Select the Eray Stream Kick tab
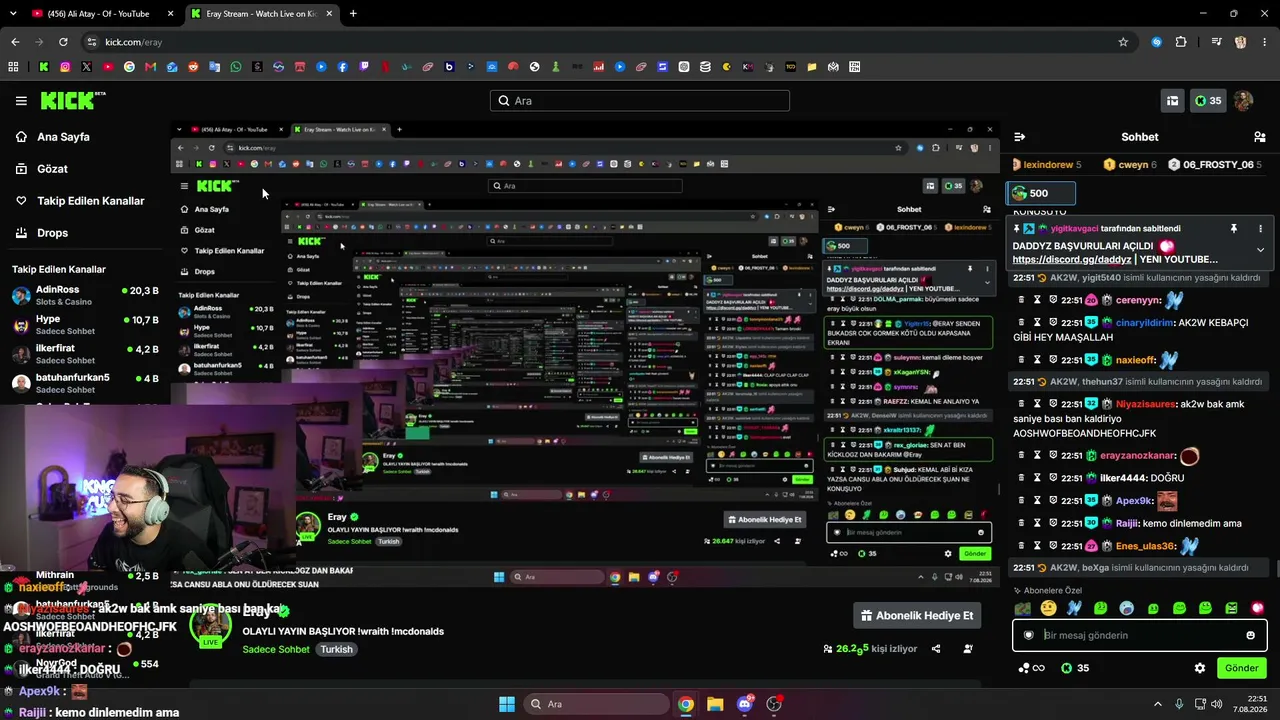The height and width of the screenshot is (720, 1280). coord(262,14)
